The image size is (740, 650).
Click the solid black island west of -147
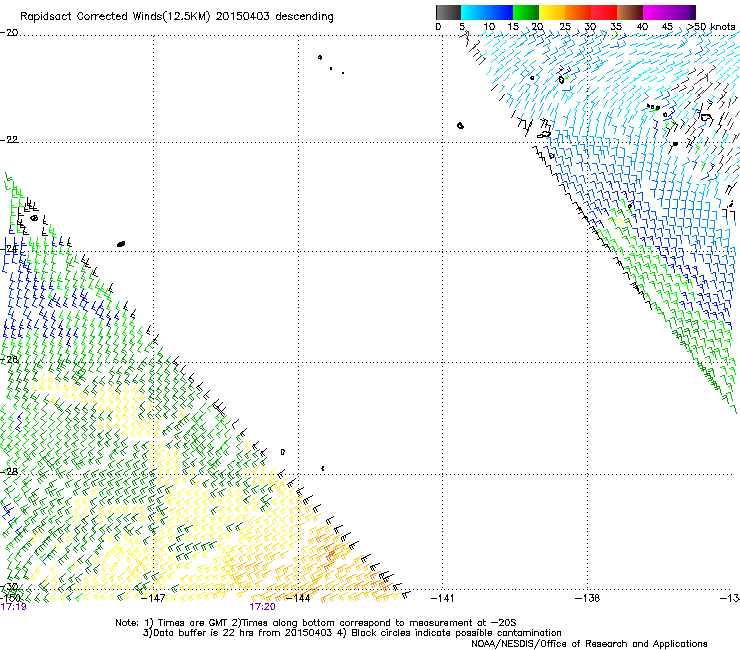click(121, 244)
